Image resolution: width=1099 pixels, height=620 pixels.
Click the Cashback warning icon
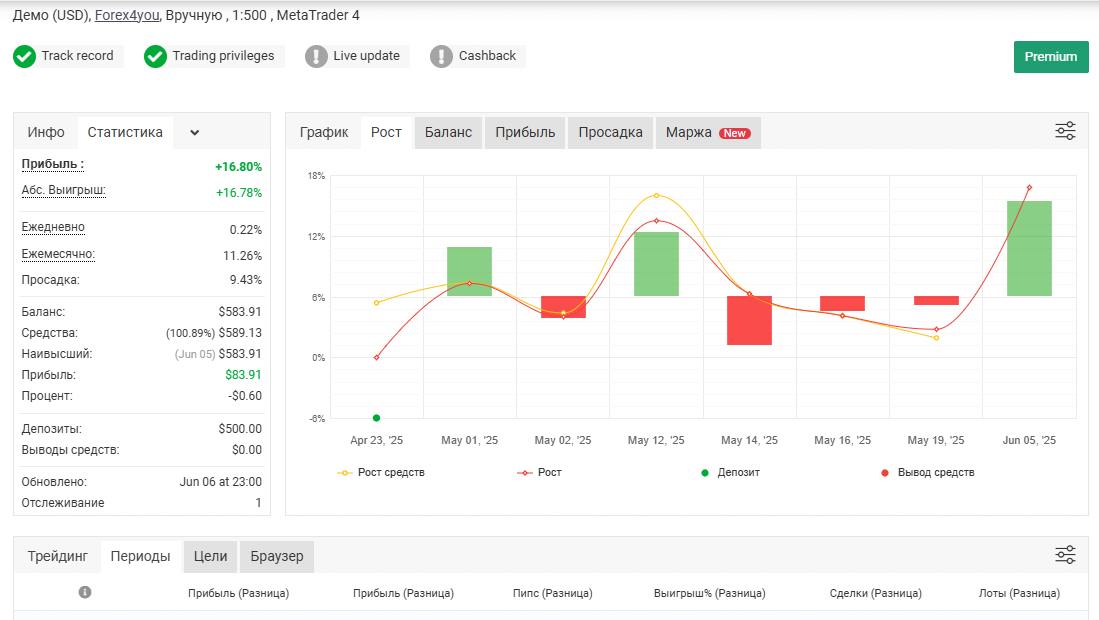coord(441,56)
